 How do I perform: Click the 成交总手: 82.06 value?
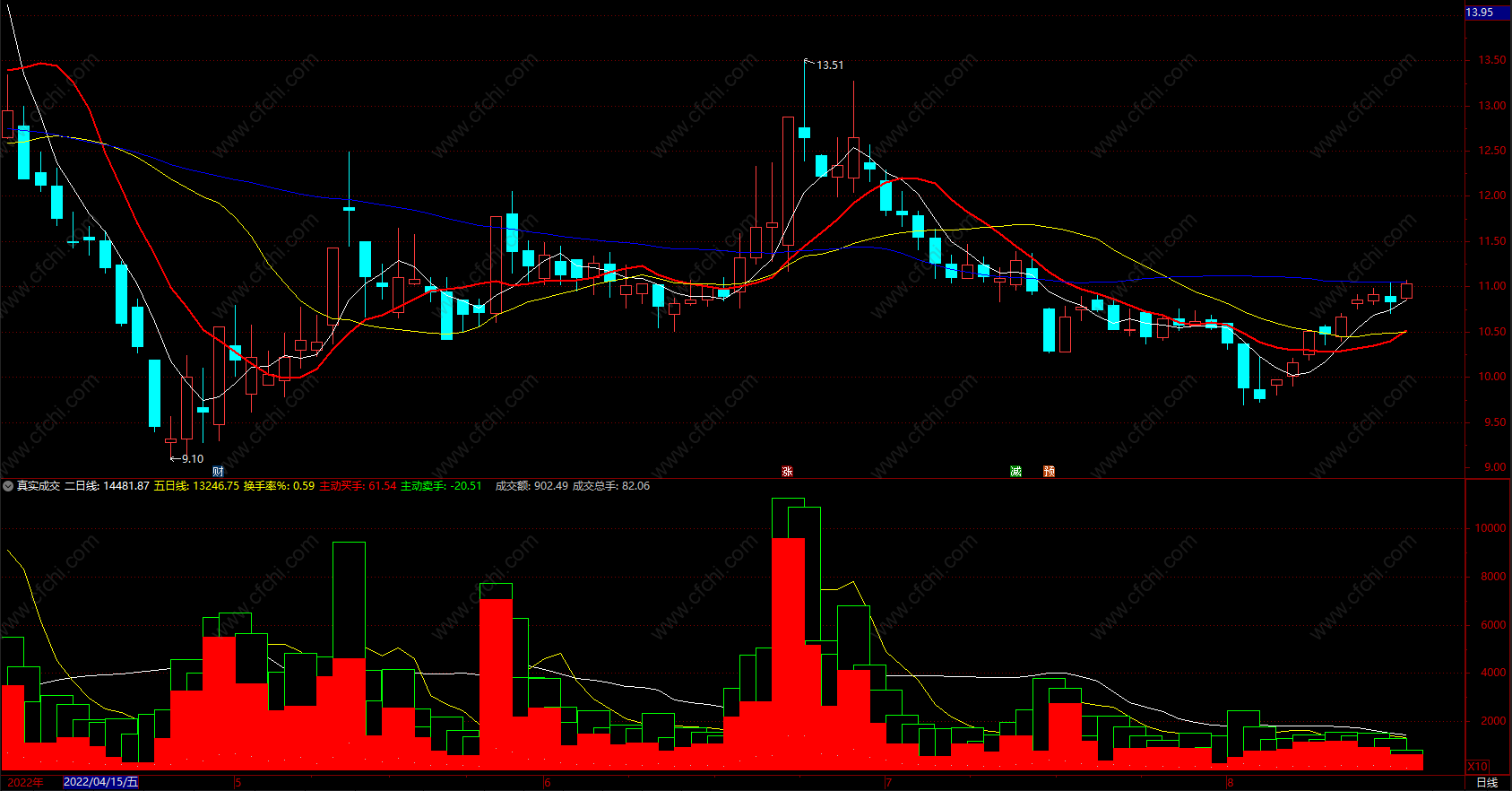[611, 486]
